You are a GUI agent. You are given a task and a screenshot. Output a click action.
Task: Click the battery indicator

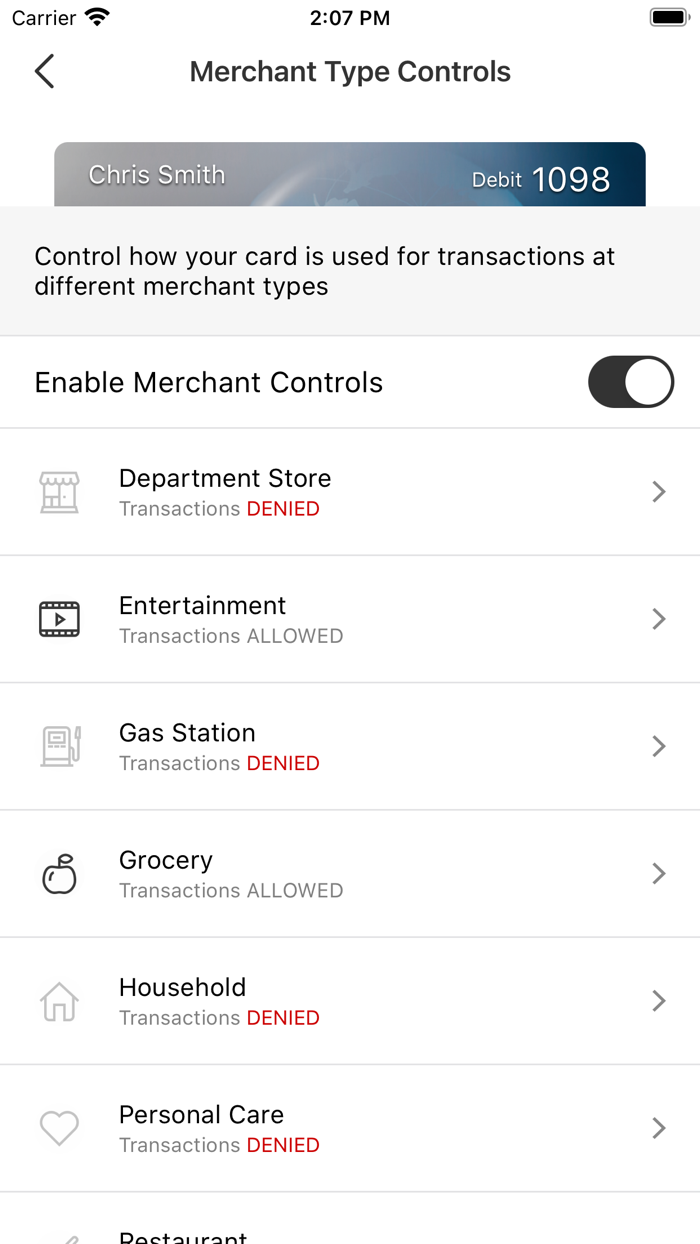664,16
